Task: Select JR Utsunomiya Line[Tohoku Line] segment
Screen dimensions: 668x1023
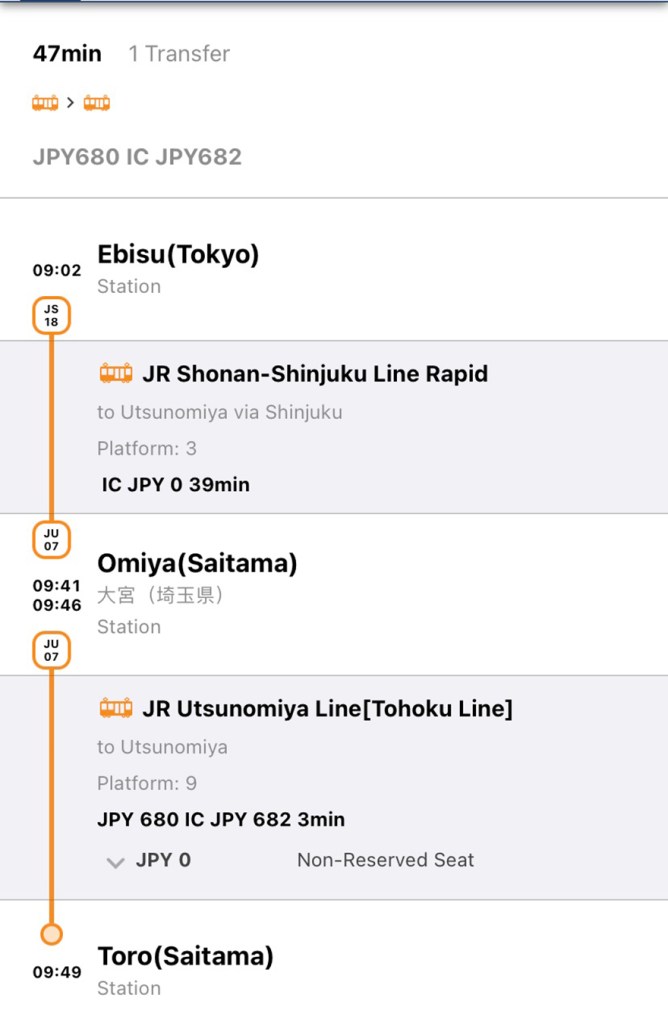Action: point(327,709)
